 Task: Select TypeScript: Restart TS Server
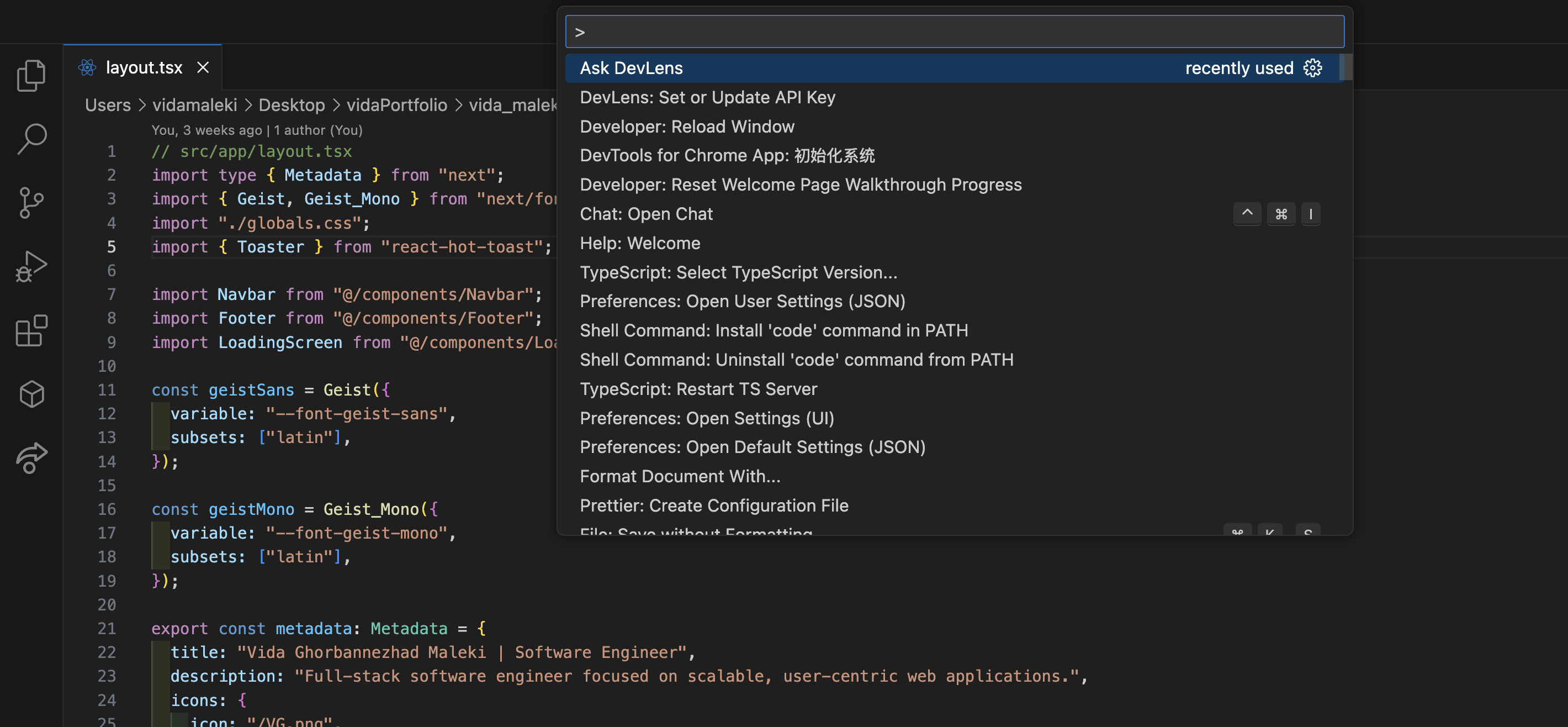698,388
